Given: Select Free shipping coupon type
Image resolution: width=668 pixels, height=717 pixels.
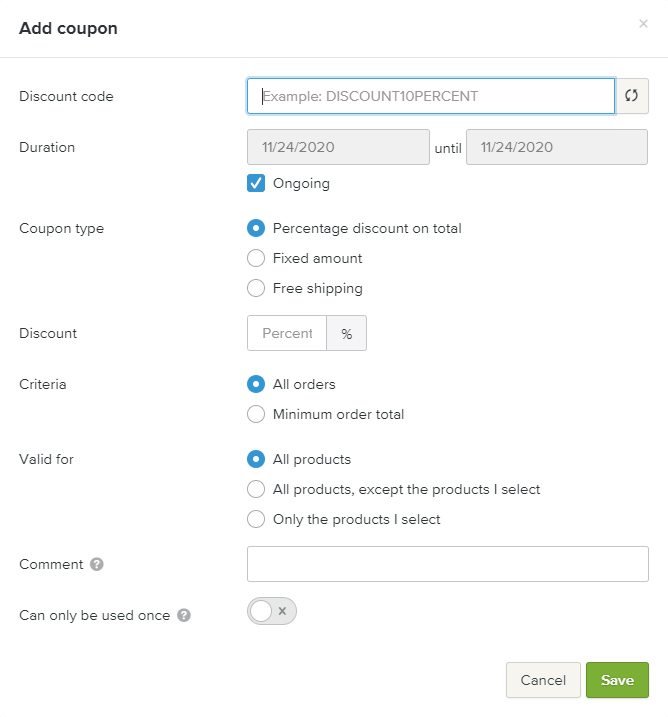Looking at the screenshot, I should tap(256, 288).
